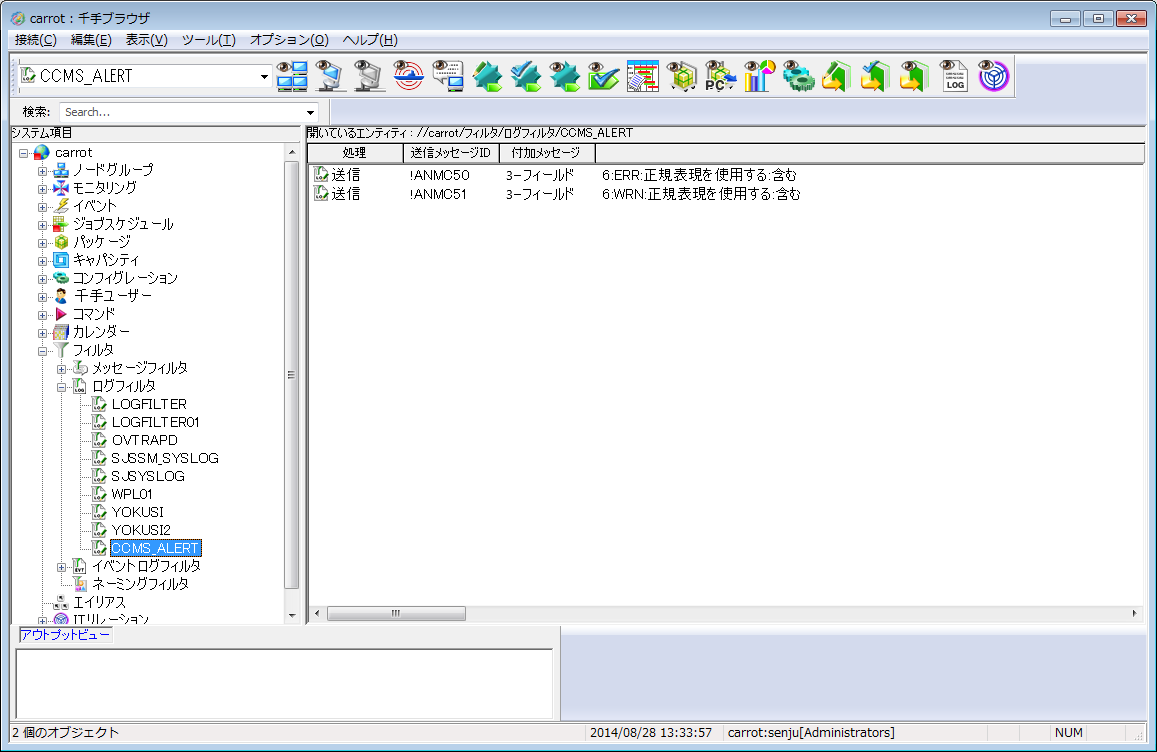Select the ネーミングフィルタ tree item
The height and width of the screenshot is (752, 1157).
coord(140,584)
